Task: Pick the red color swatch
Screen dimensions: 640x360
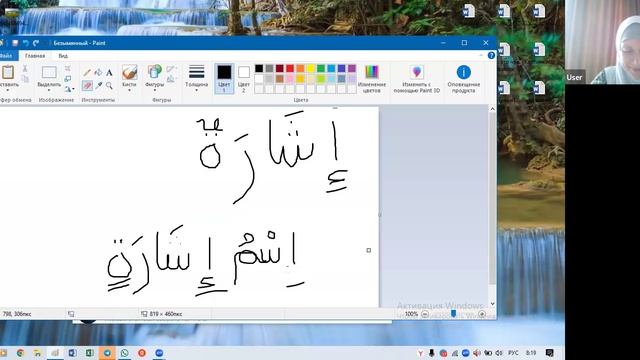Action: pyautogui.click(x=290, y=68)
